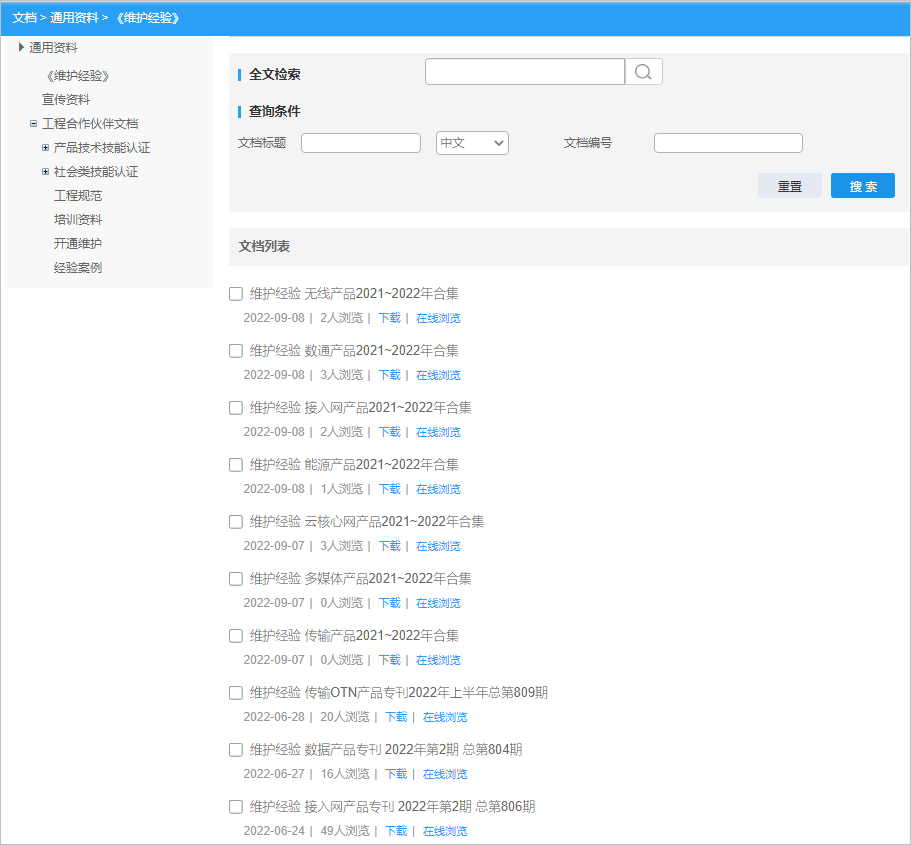
Task: Click 社会类技能认证 label in tree
Action: click(96, 171)
